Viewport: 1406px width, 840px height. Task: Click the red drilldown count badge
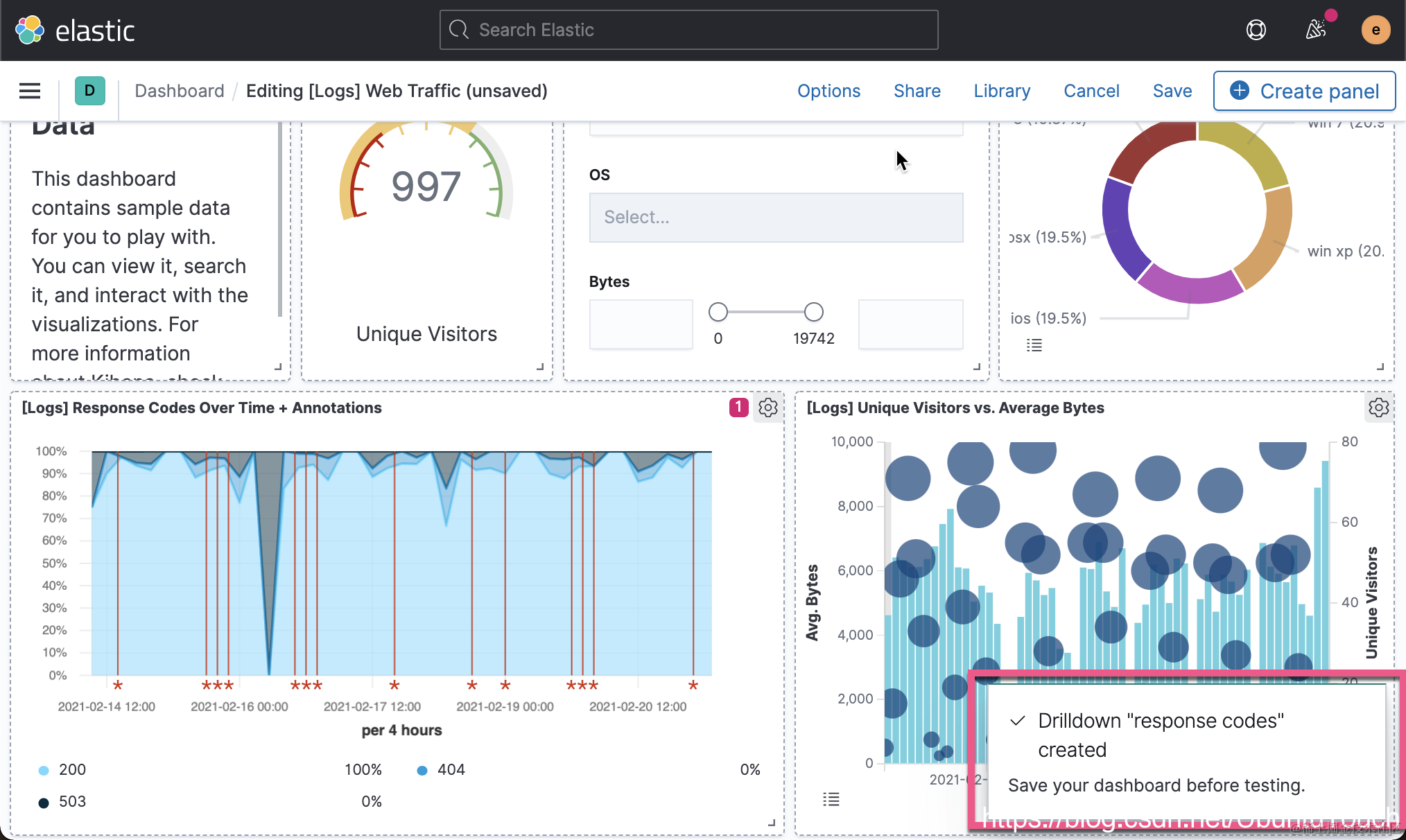coord(738,408)
